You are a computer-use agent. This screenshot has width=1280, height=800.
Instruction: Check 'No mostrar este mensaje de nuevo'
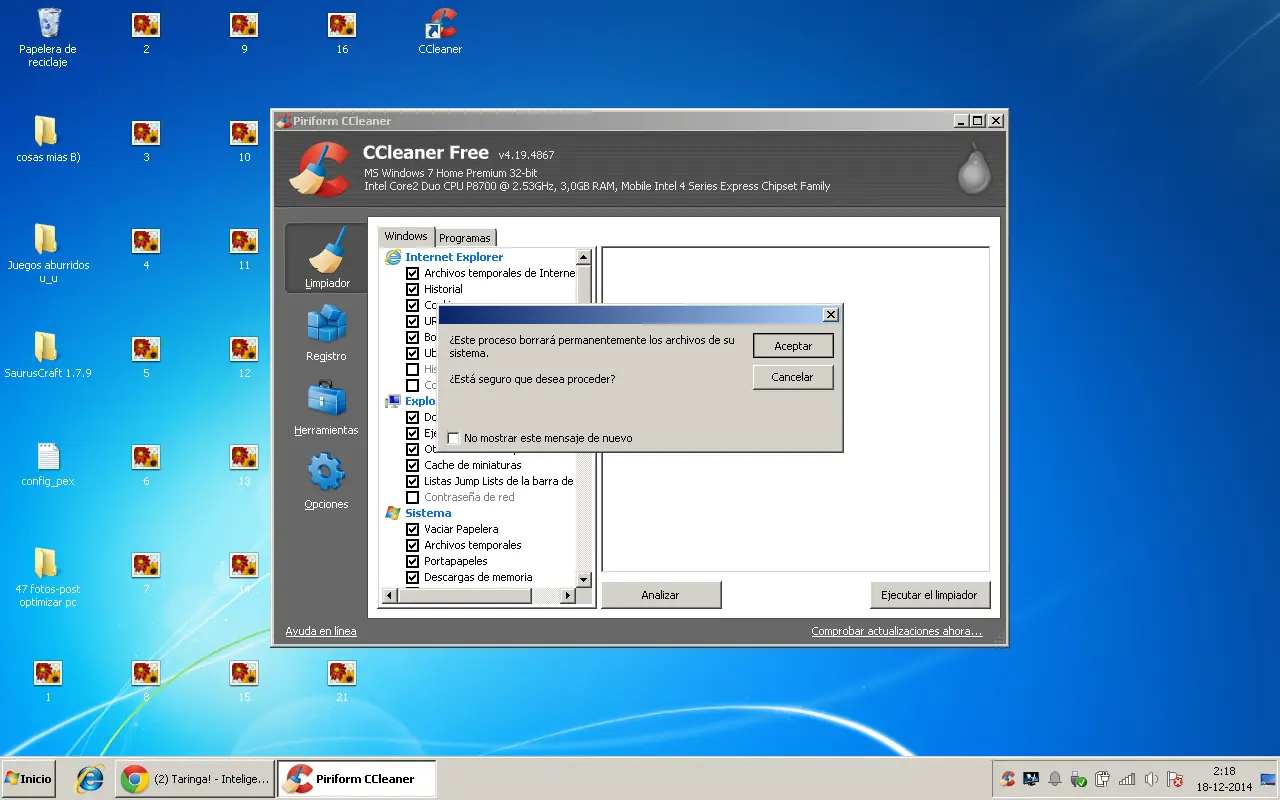[x=454, y=438]
